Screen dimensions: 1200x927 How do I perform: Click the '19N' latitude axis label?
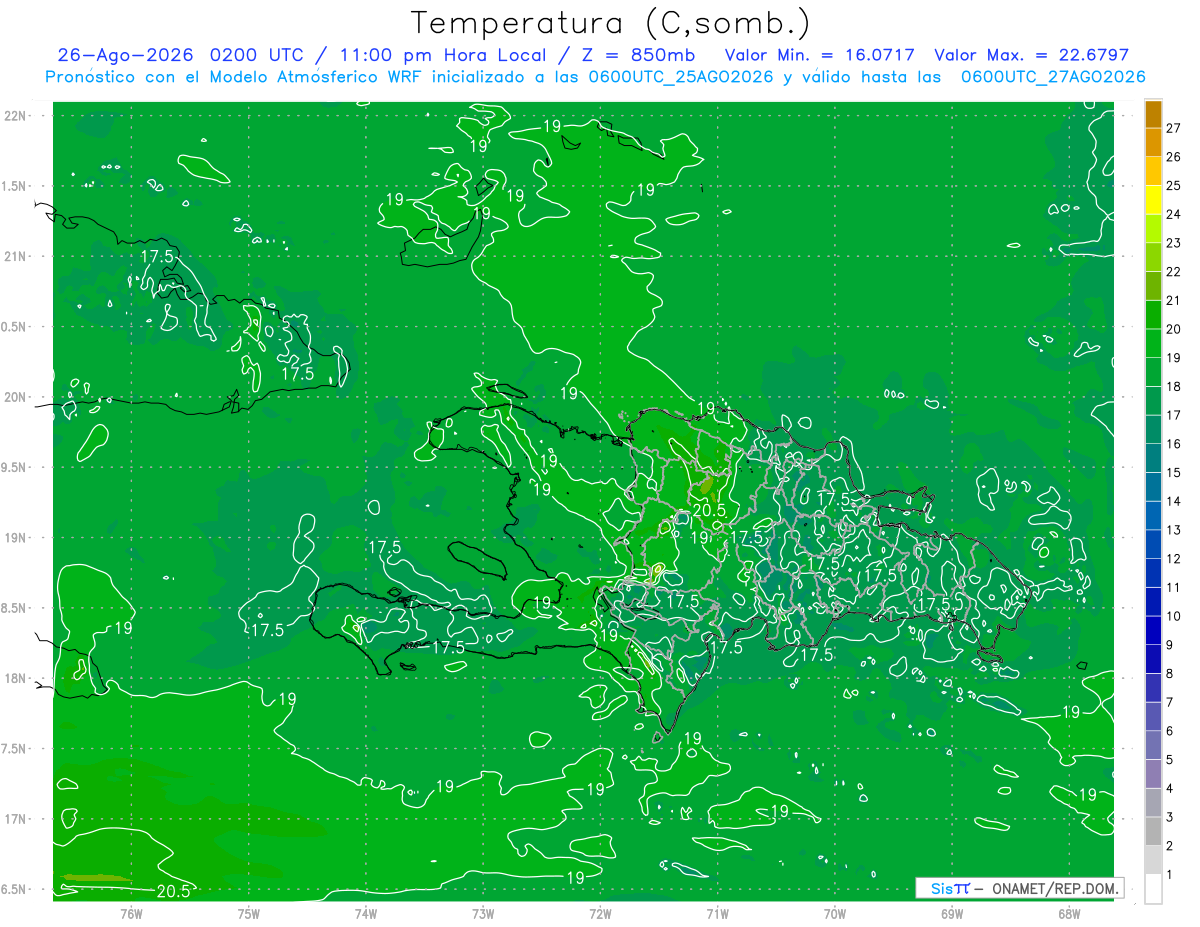click(x=17, y=538)
